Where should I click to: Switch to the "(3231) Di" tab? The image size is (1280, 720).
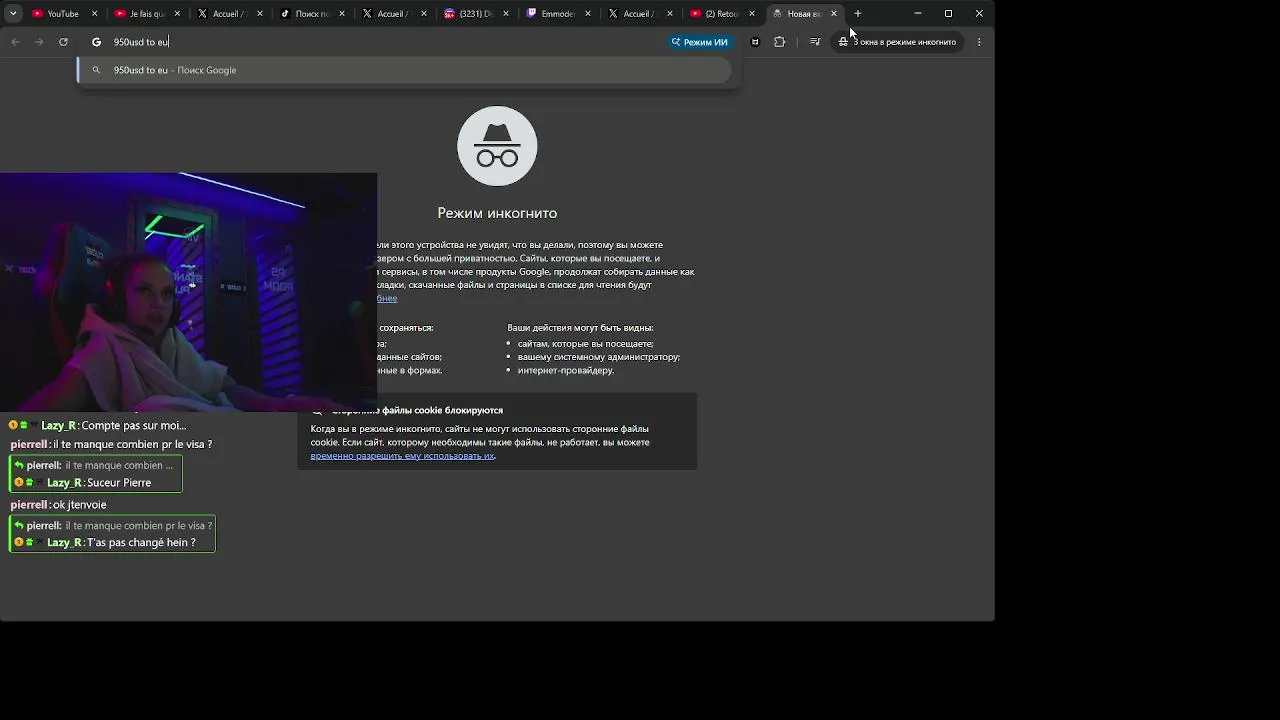(475, 14)
